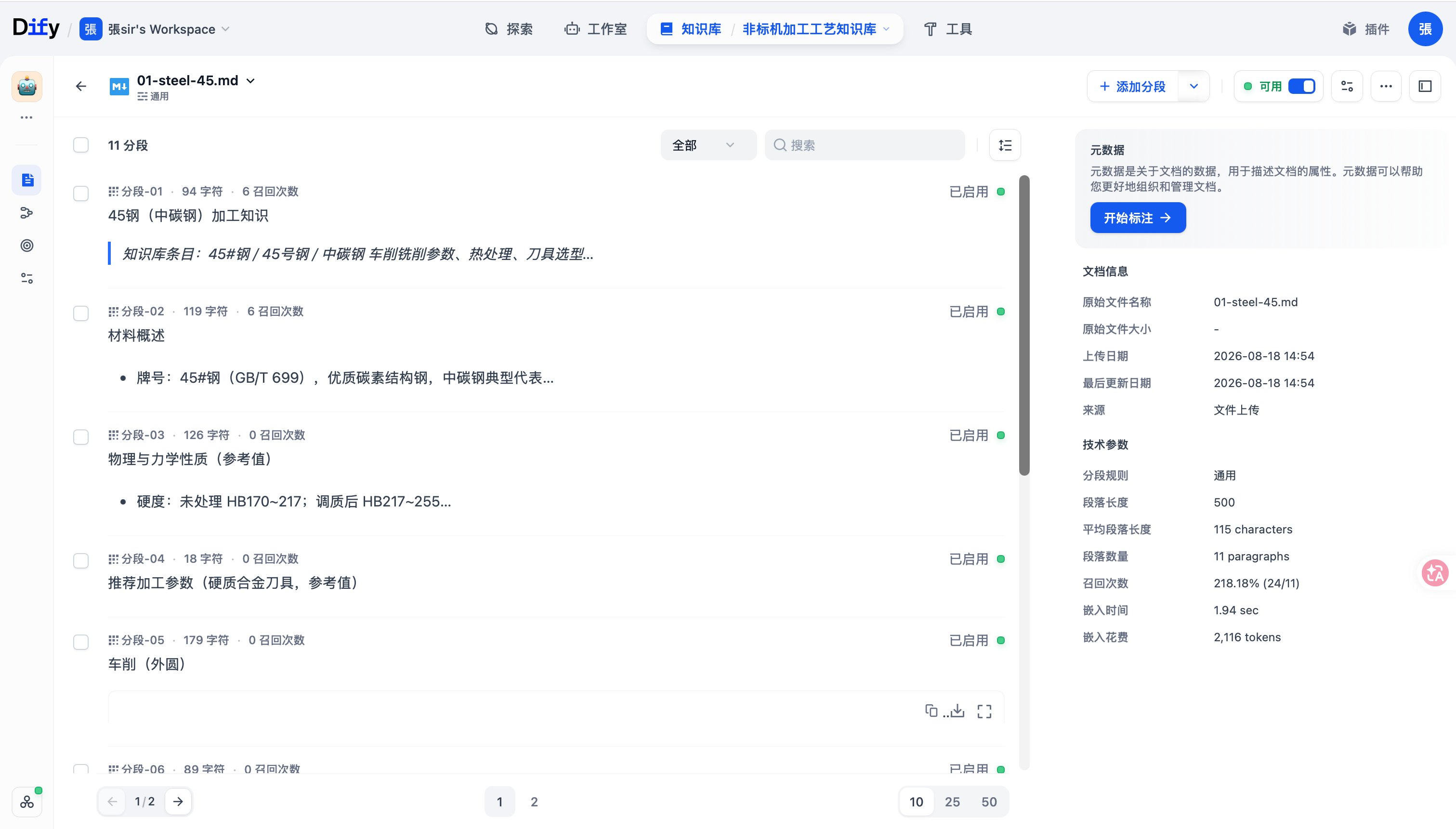
Task: Toggle the right metadata panel icon
Action: (x=1425, y=87)
